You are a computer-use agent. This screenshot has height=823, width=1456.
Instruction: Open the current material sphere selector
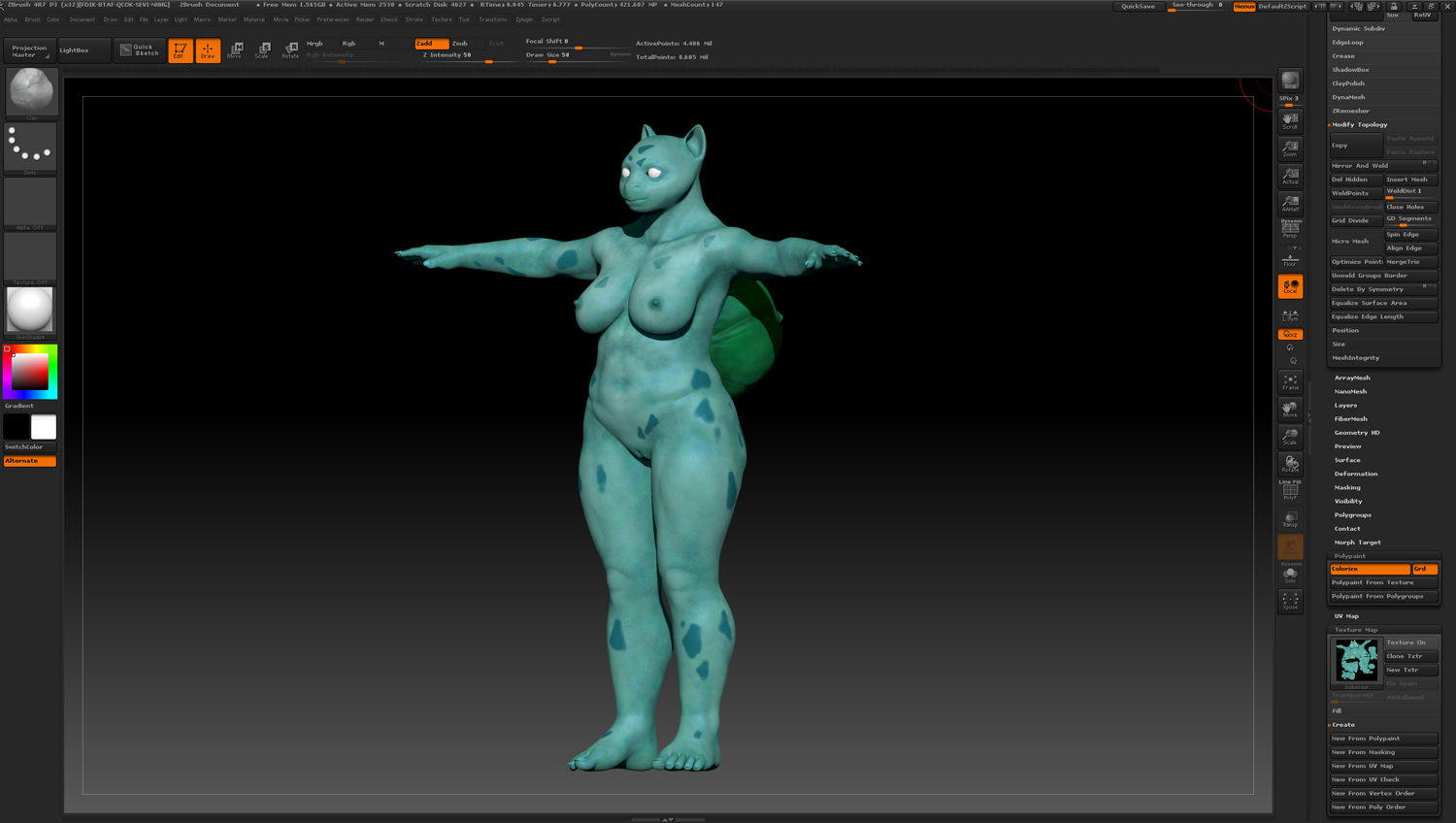(x=31, y=312)
